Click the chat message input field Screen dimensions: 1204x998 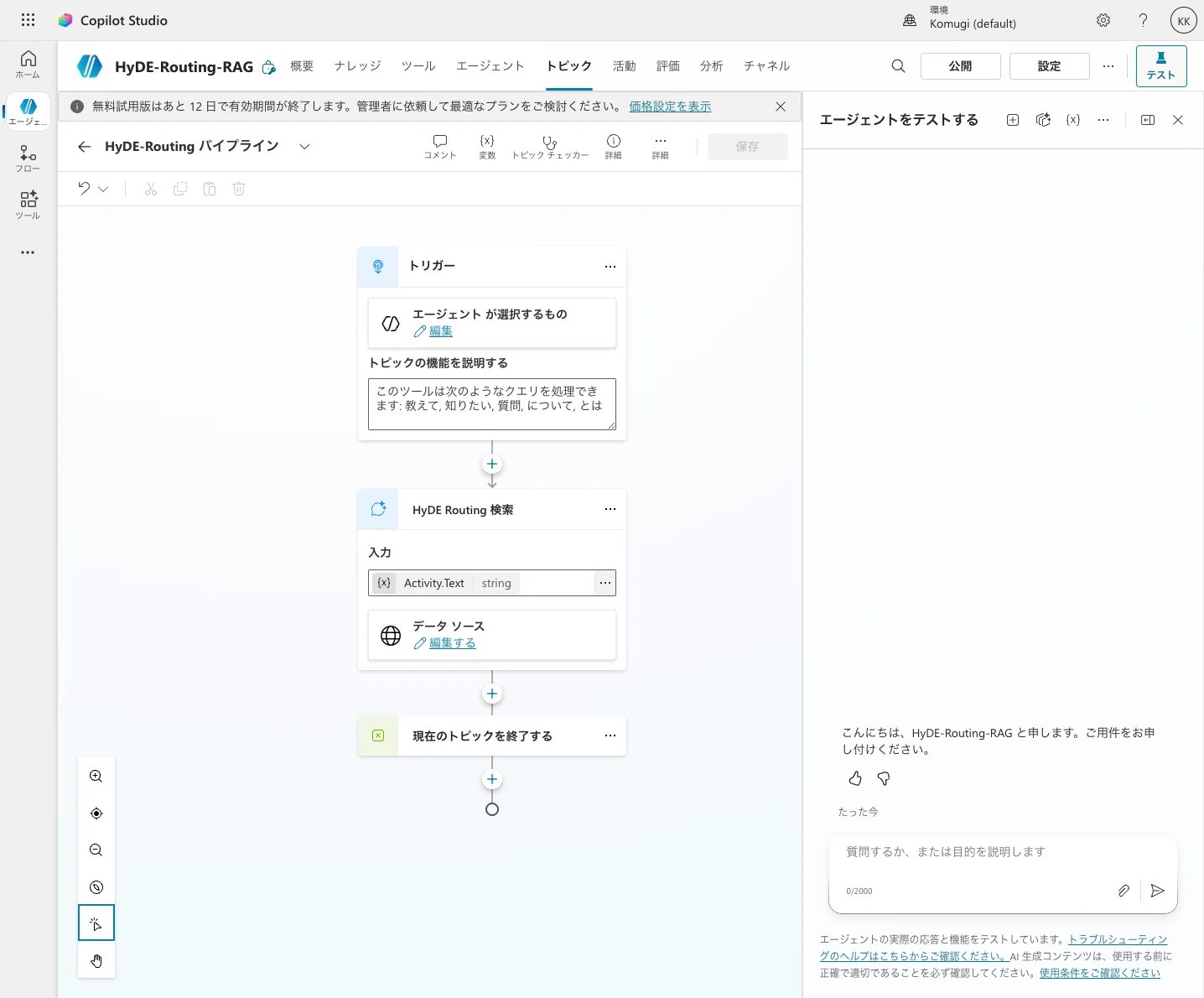[1003, 852]
